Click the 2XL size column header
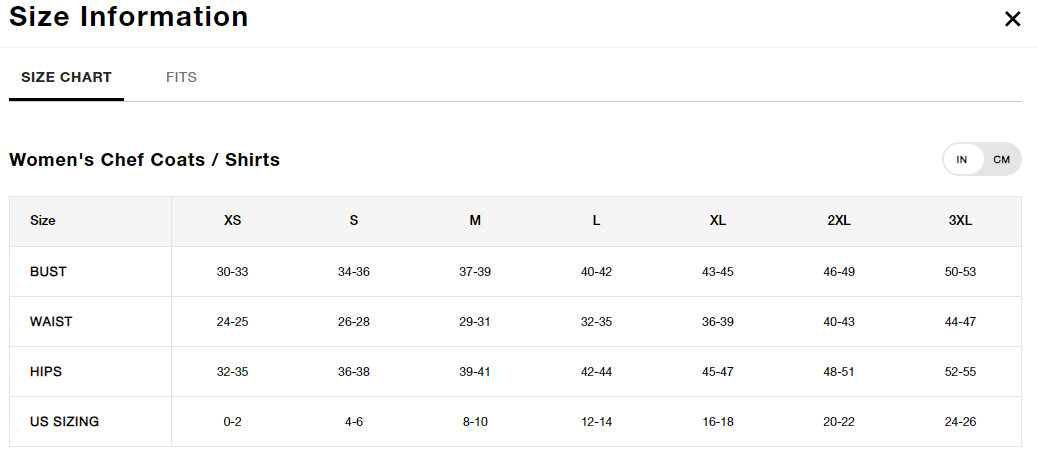This screenshot has height=461, width=1038. pos(839,221)
